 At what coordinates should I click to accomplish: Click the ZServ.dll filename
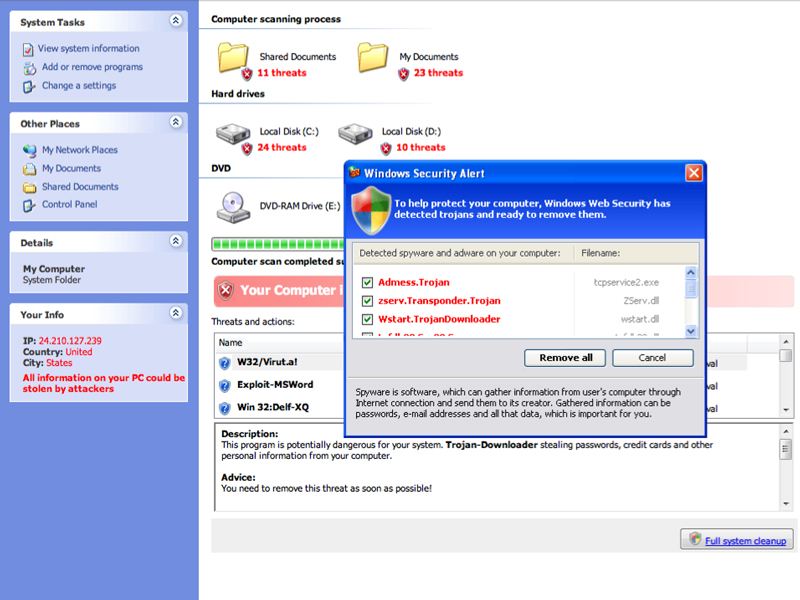click(641, 301)
